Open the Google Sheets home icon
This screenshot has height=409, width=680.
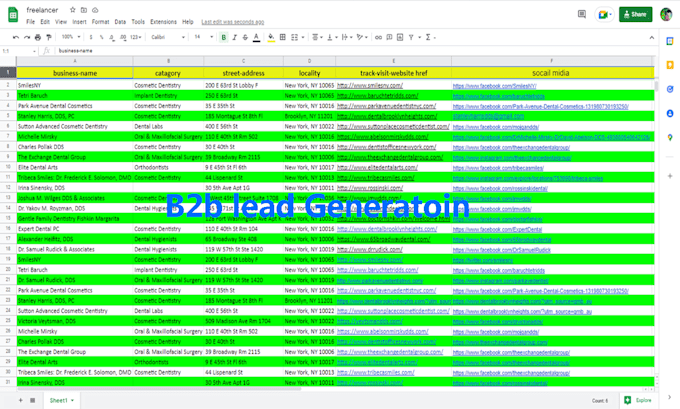(13, 15)
